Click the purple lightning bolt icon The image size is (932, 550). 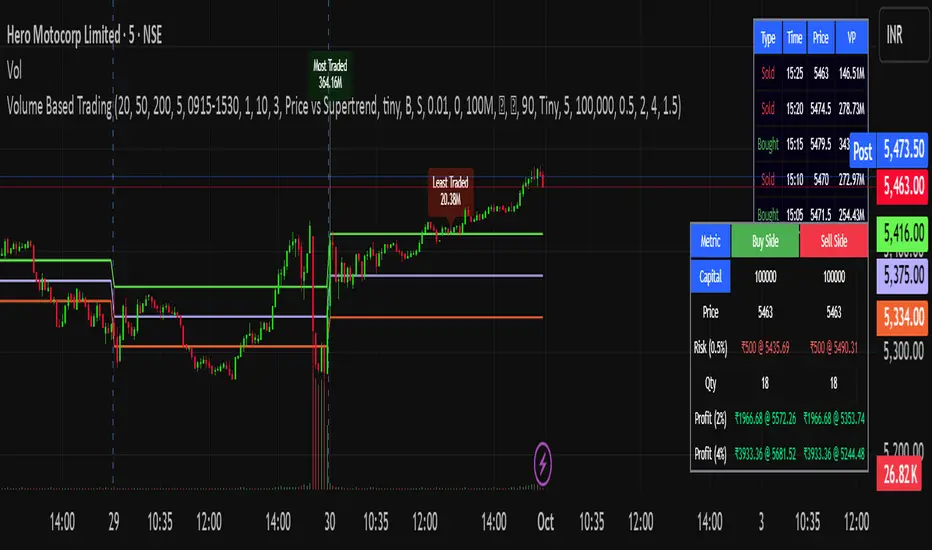click(543, 463)
